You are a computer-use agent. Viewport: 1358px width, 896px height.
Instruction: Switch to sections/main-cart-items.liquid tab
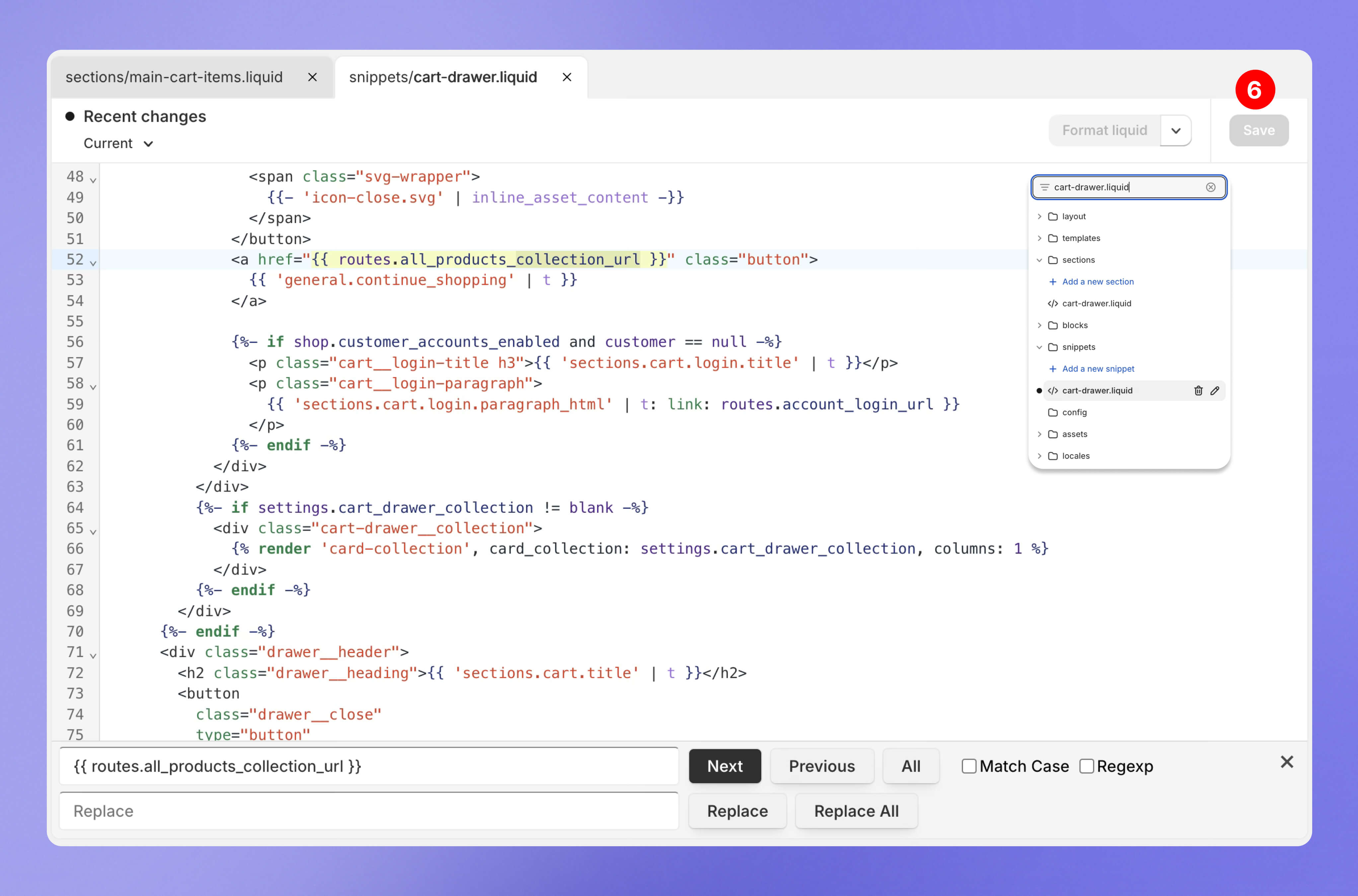pyautogui.click(x=174, y=77)
